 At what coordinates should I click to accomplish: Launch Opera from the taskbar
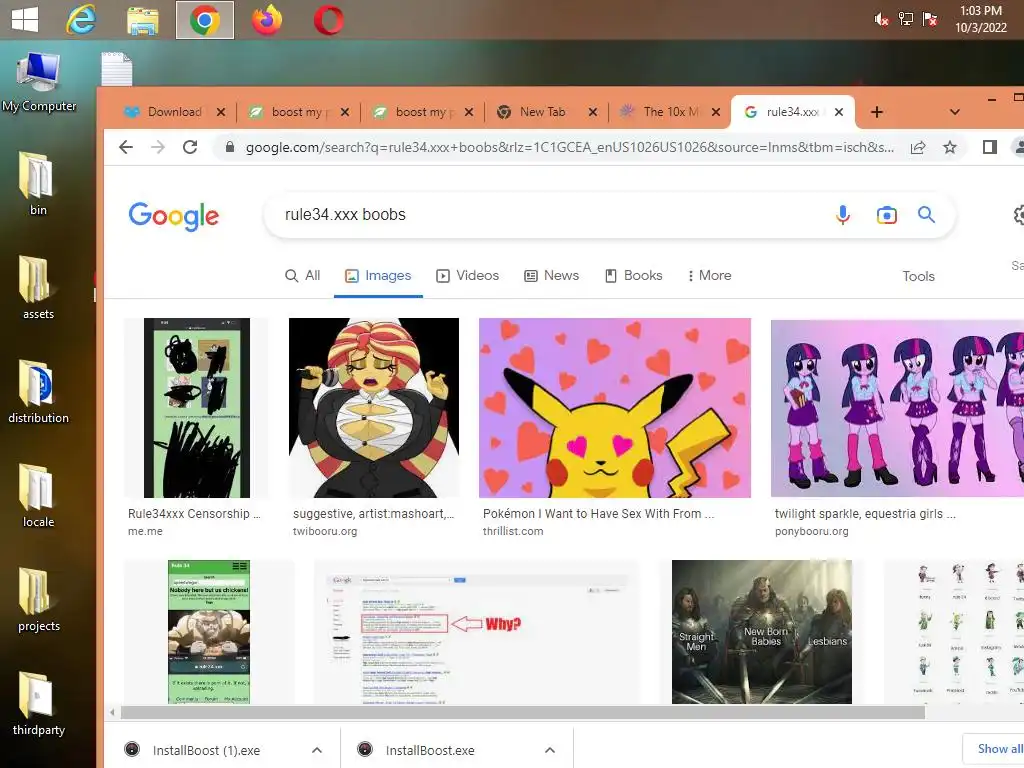point(328,20)
